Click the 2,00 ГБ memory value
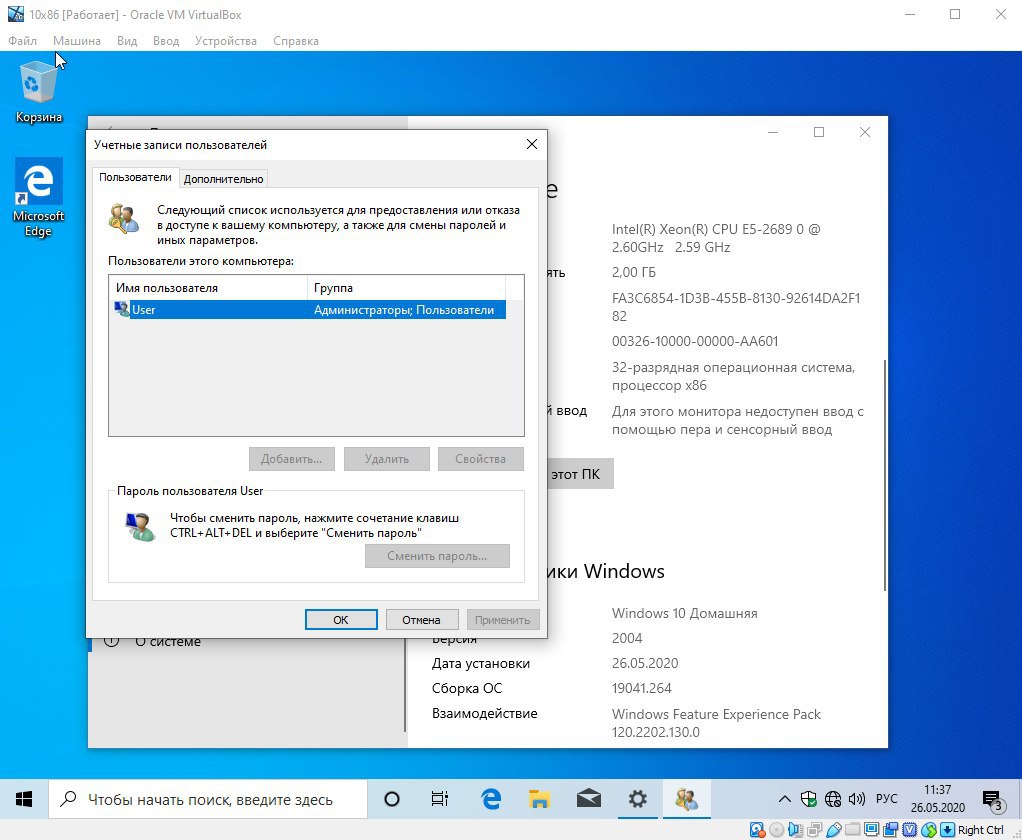The width and height of the screenshot is (1022, 840). pyautogui.click(x=634, y=272)
